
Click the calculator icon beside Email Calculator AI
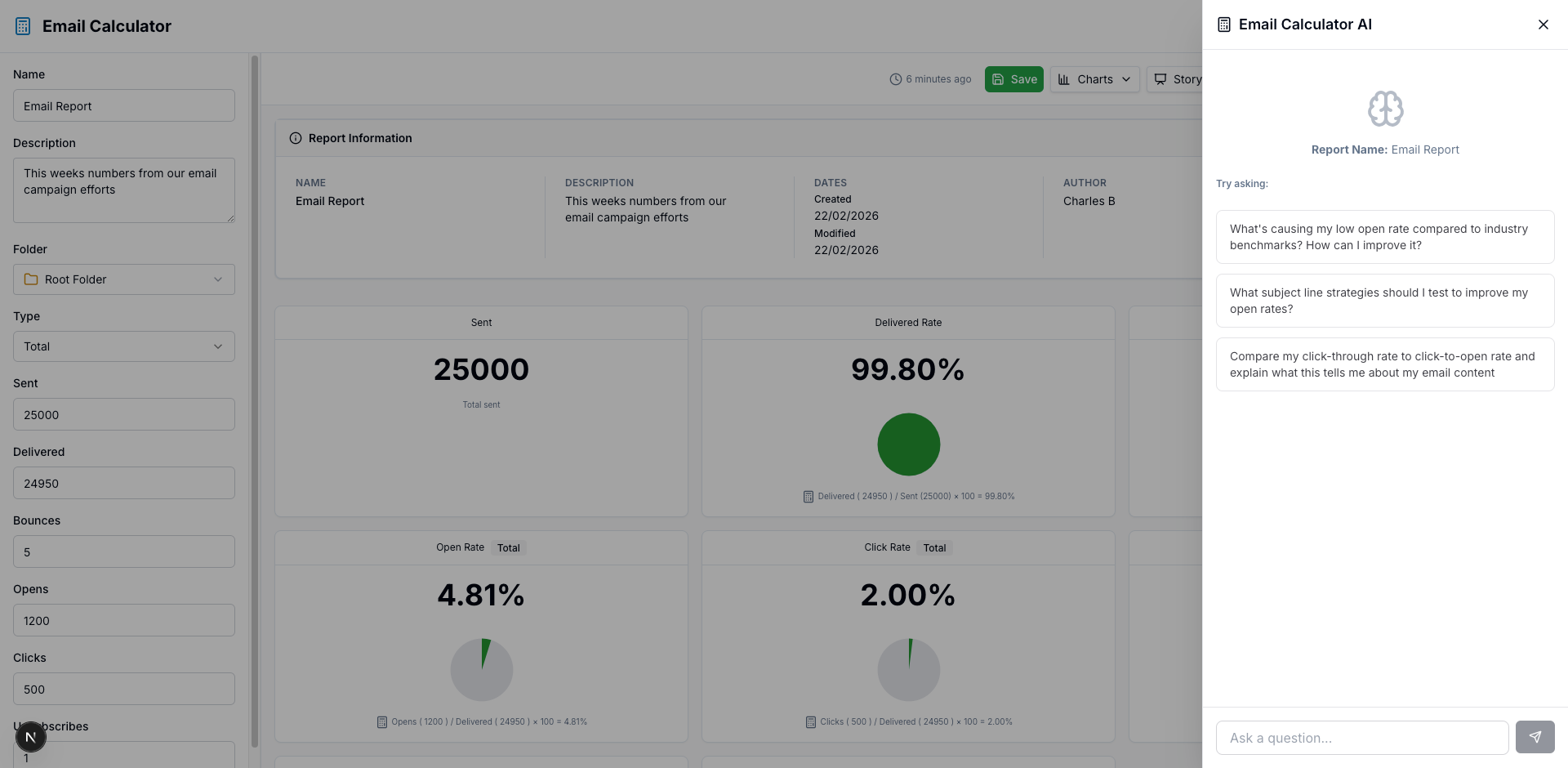pos(1223,24)
